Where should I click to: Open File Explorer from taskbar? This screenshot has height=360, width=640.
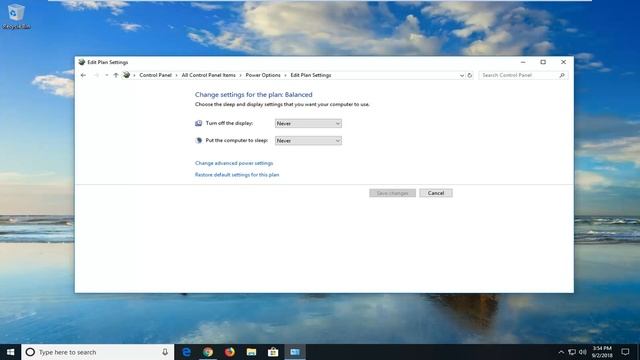tap(251, 352)
